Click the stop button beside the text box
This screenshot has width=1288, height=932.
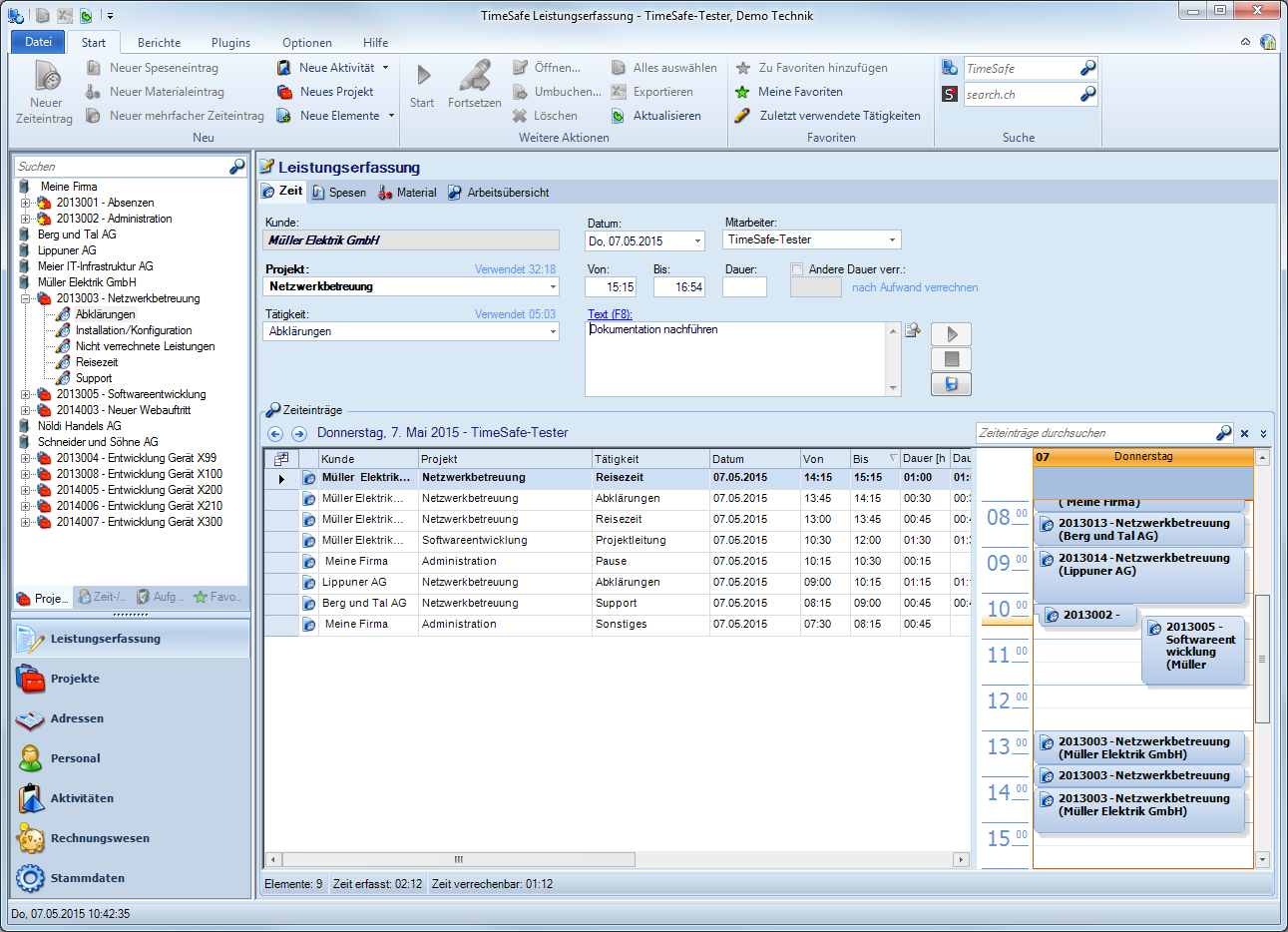951,359
